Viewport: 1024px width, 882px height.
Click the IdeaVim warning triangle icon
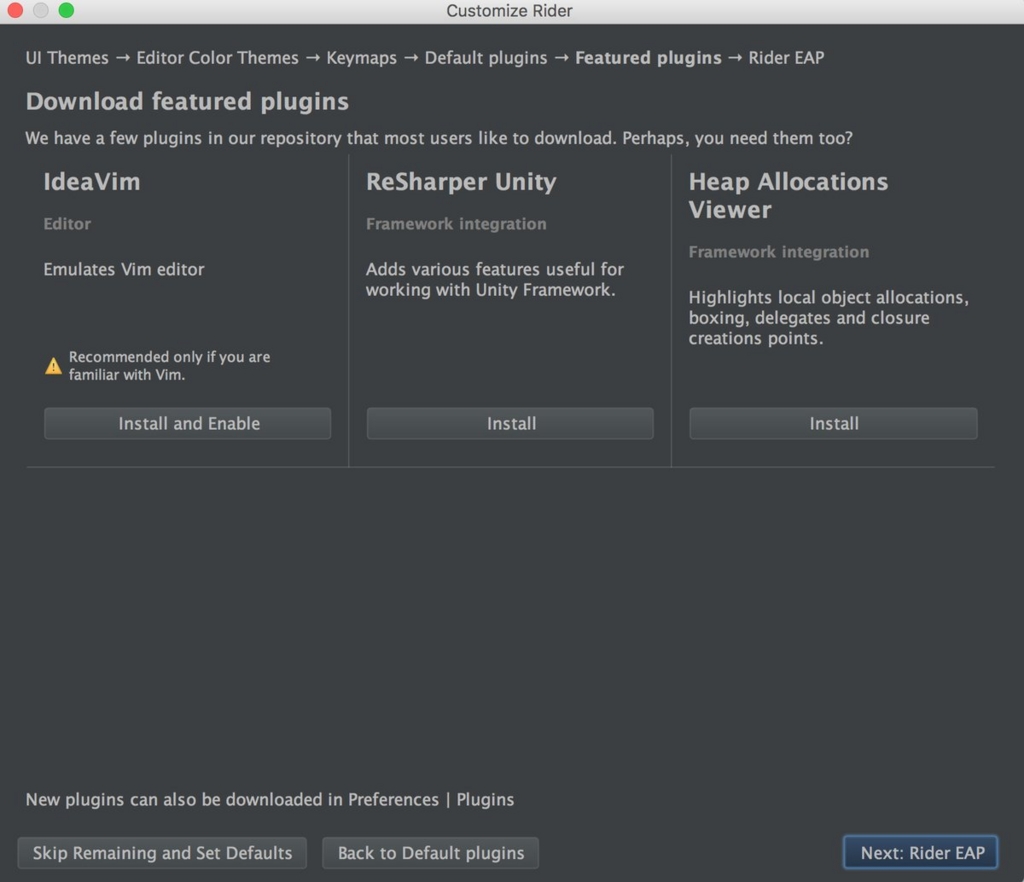(53, 366)
